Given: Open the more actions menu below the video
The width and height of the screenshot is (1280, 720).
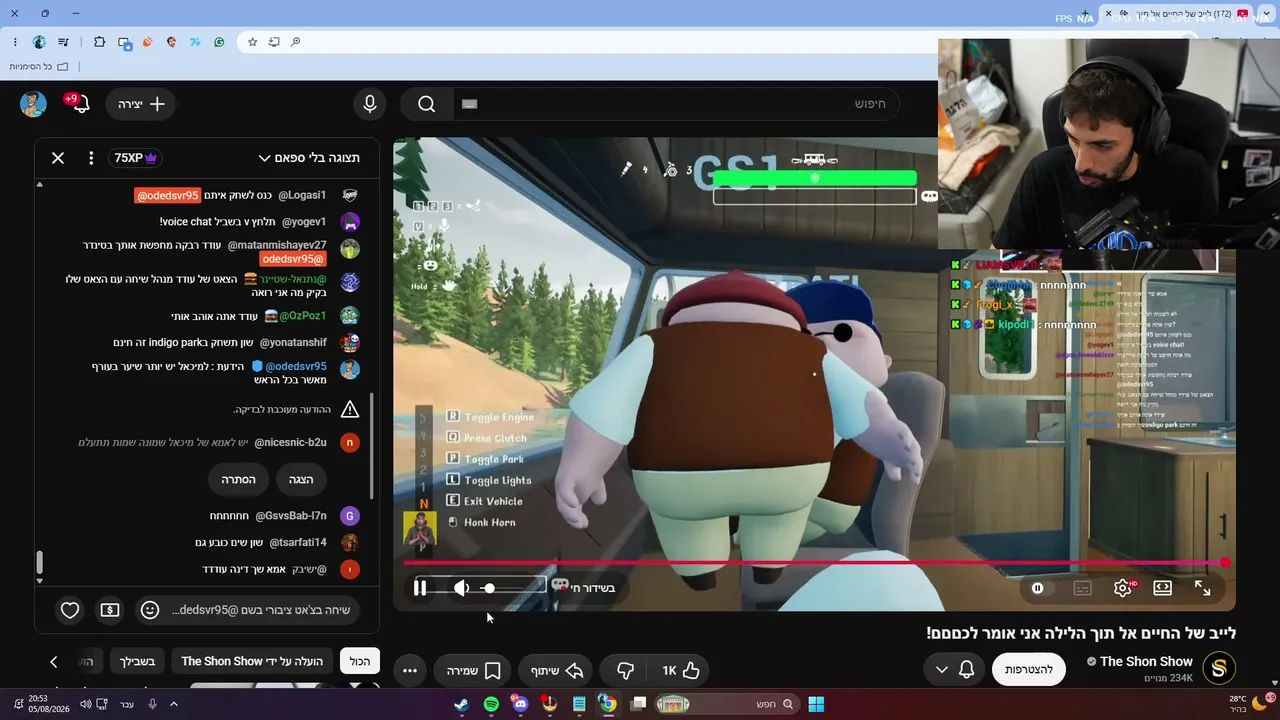Looking at the screenshot, I should coord(410,670).
